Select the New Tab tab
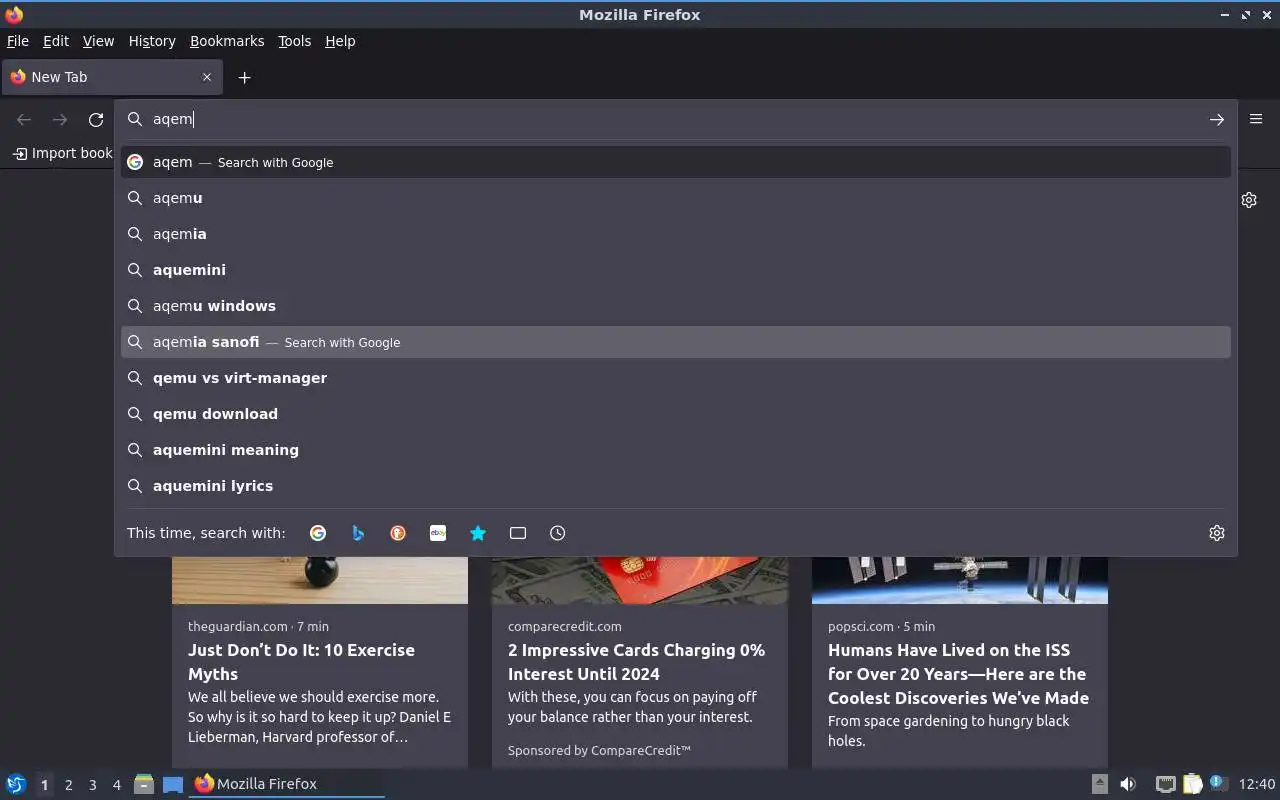 click(112, 77)
